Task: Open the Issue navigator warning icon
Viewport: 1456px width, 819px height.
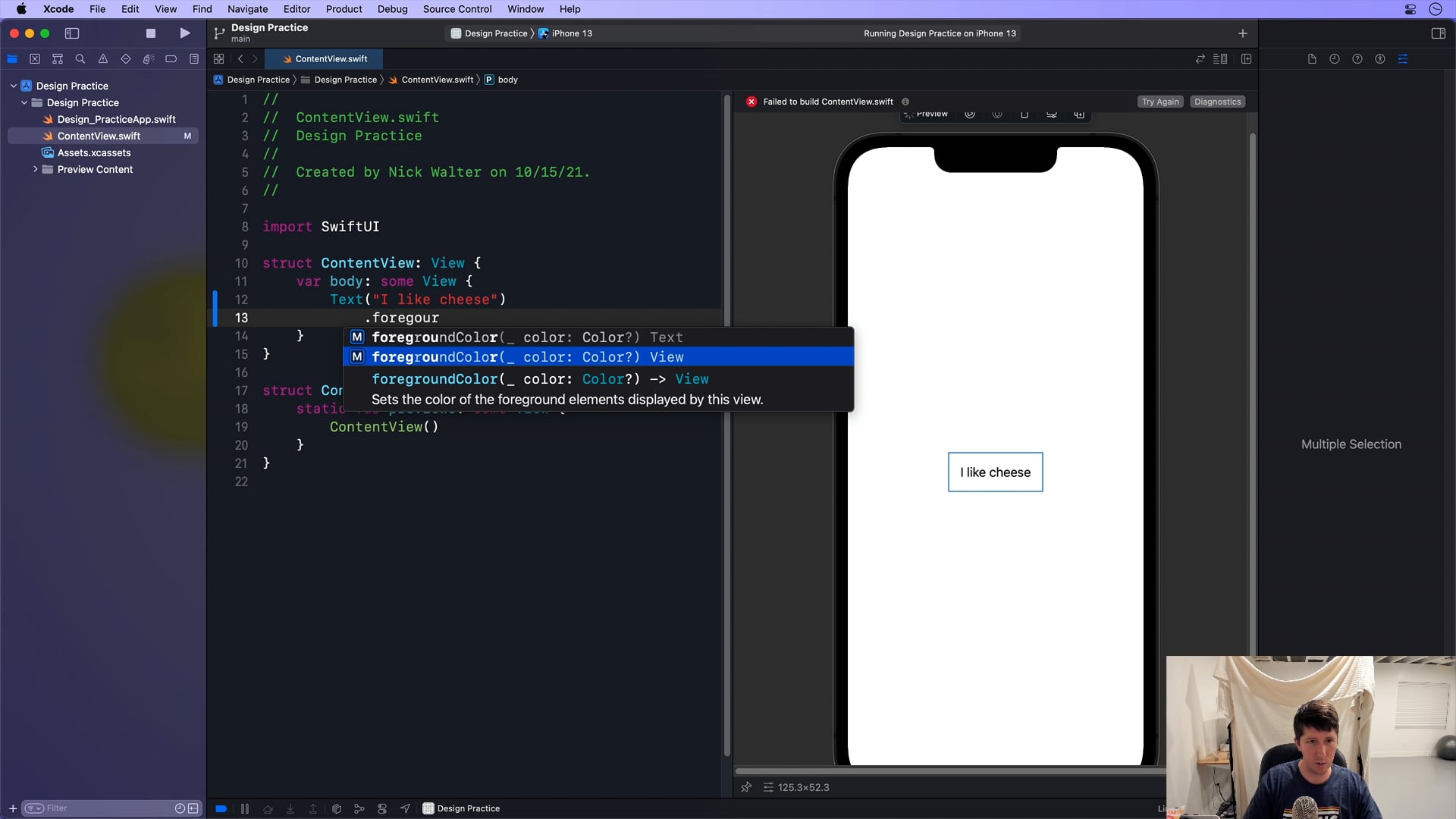Action: tap(103, 59)
